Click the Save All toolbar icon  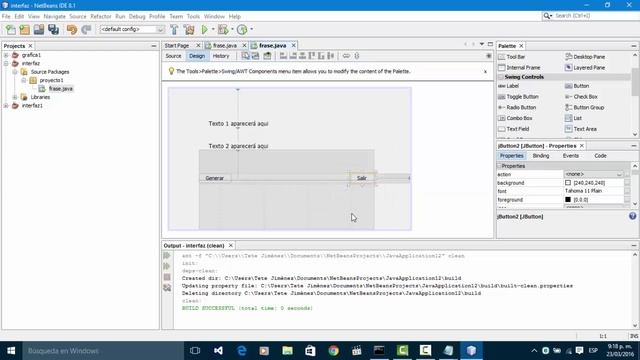(x=53, y=29)
